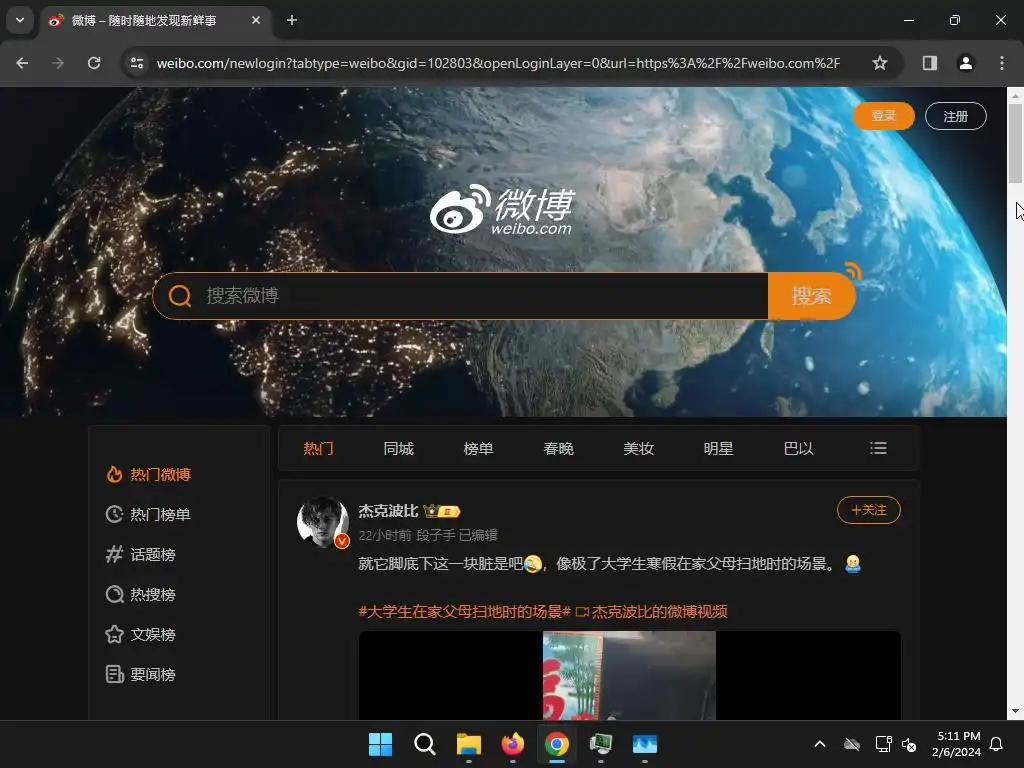
Task: Click the search magnifier icon inside search box
Action: pyautogui.click(x=180, y=296)
